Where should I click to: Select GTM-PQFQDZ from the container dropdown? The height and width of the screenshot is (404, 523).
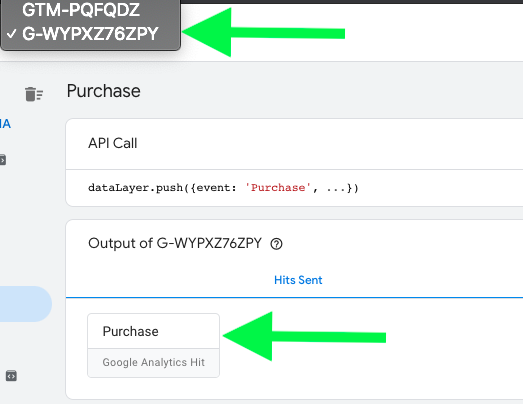tap(81, 10)
